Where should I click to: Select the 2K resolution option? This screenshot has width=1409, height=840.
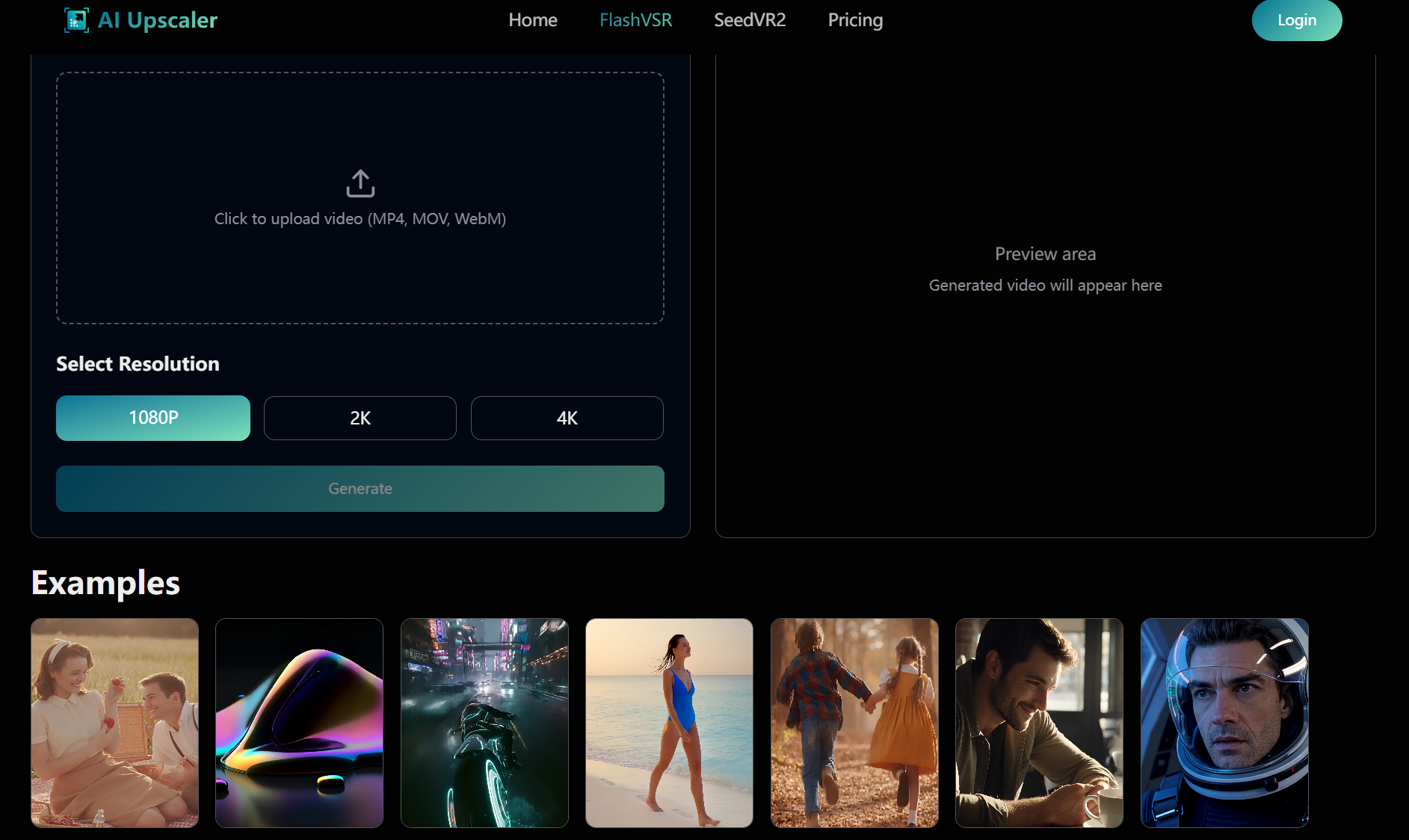pos(360,418)
